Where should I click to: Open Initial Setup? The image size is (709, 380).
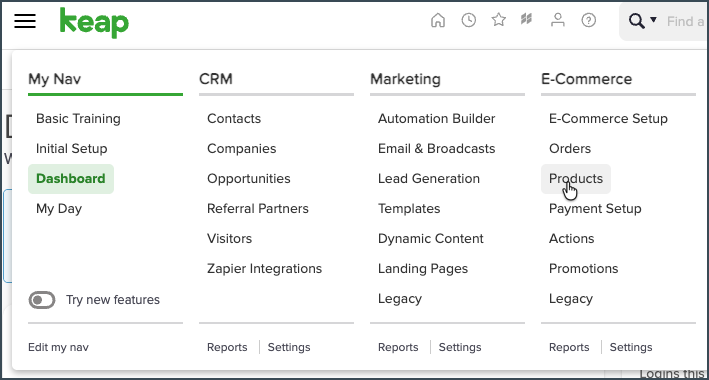tap(71, 149)
